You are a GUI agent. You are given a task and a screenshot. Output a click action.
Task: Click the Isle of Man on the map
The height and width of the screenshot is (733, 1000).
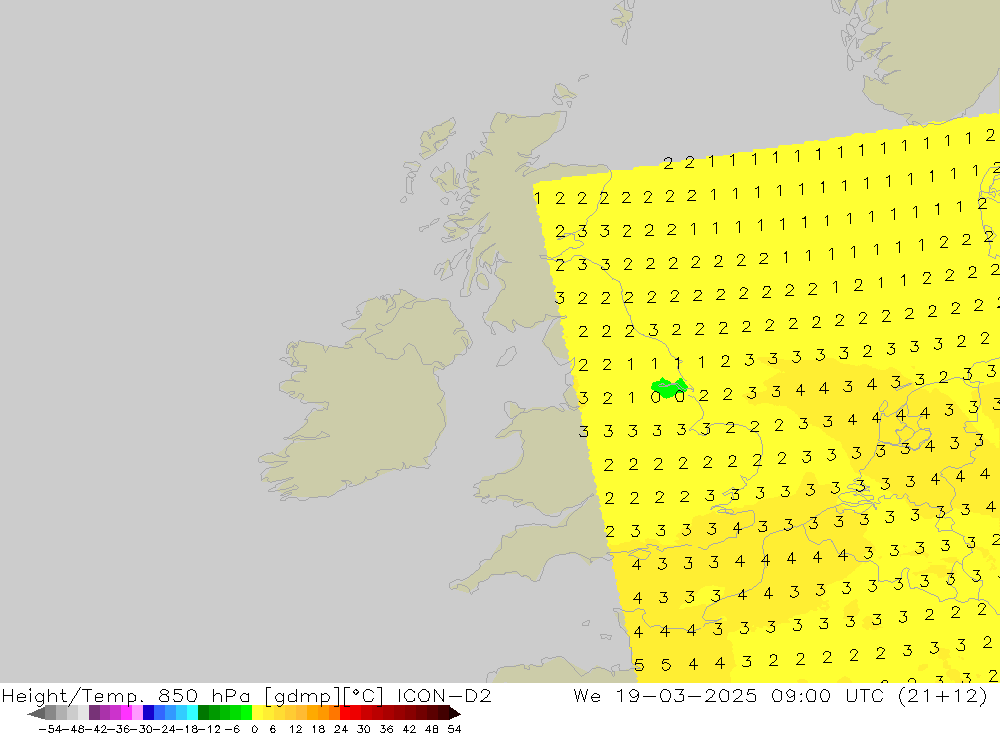tap(506, 357)
